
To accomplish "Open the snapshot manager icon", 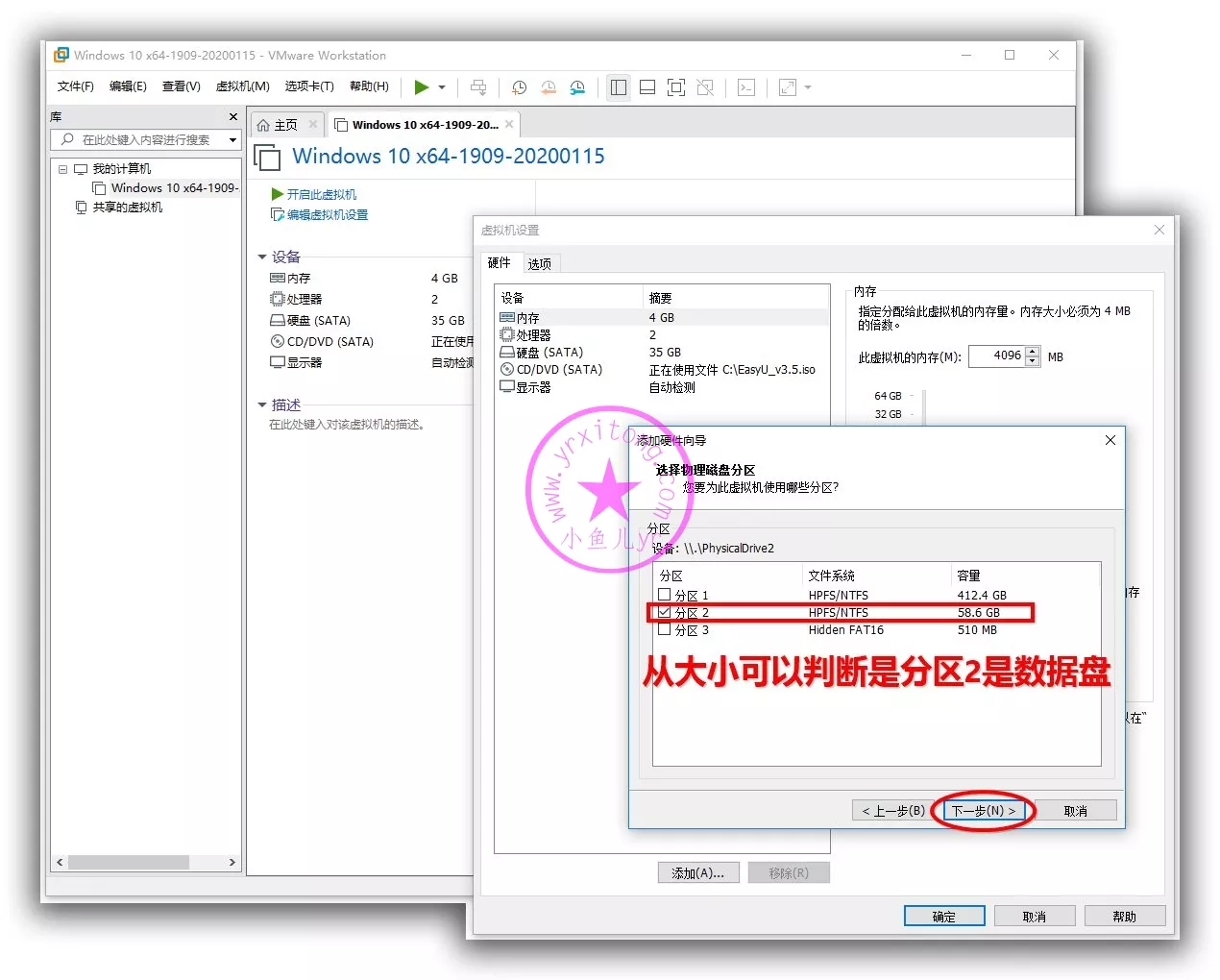I will [577, 87].
